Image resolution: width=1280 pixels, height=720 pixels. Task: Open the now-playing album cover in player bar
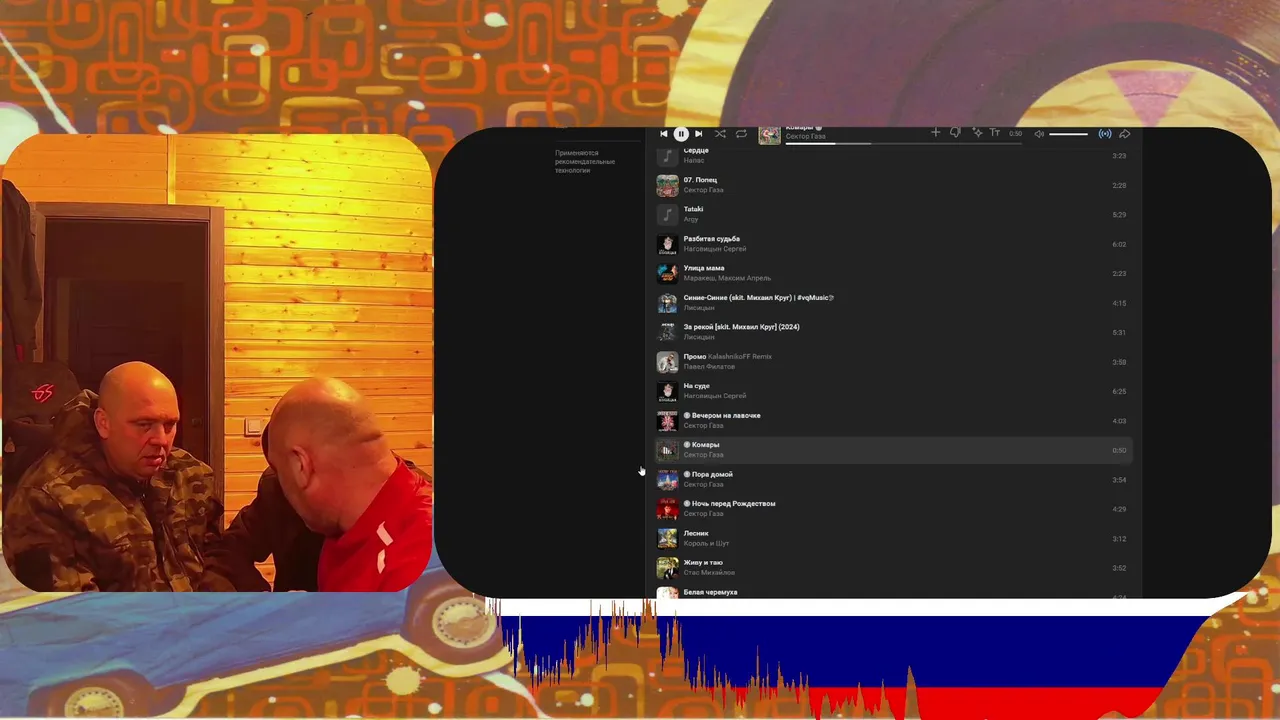click(x=769, y=135)
